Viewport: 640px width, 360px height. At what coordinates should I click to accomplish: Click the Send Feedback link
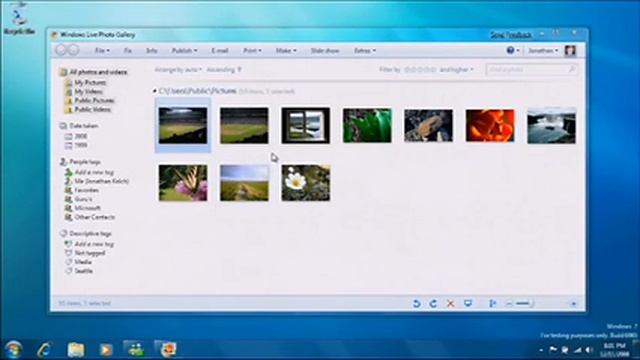tap(511, 35)
